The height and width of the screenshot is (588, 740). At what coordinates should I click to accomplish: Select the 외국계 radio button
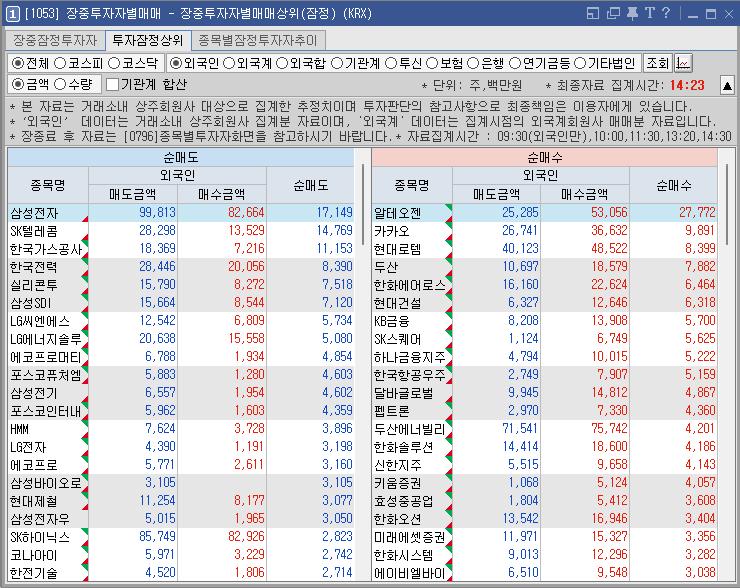tap(229, 63)
